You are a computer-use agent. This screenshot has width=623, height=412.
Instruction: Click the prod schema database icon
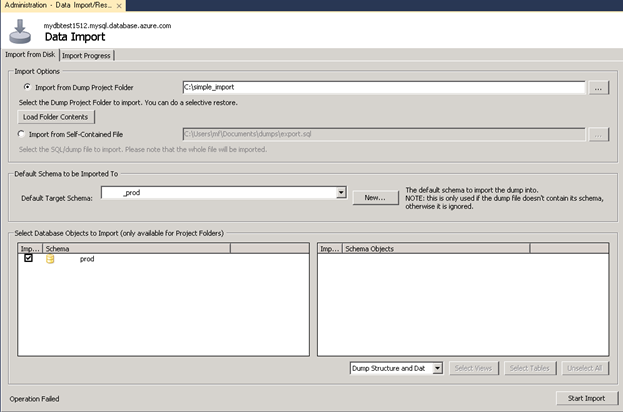pyautogui.click(x=50, y=259)
